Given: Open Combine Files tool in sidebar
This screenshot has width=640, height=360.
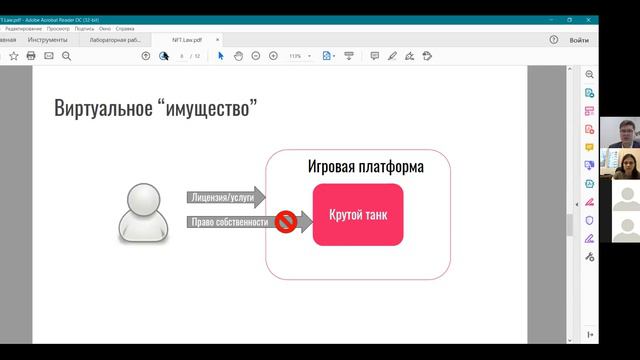Looking at the screenshot, I should (x=589, y=165).
